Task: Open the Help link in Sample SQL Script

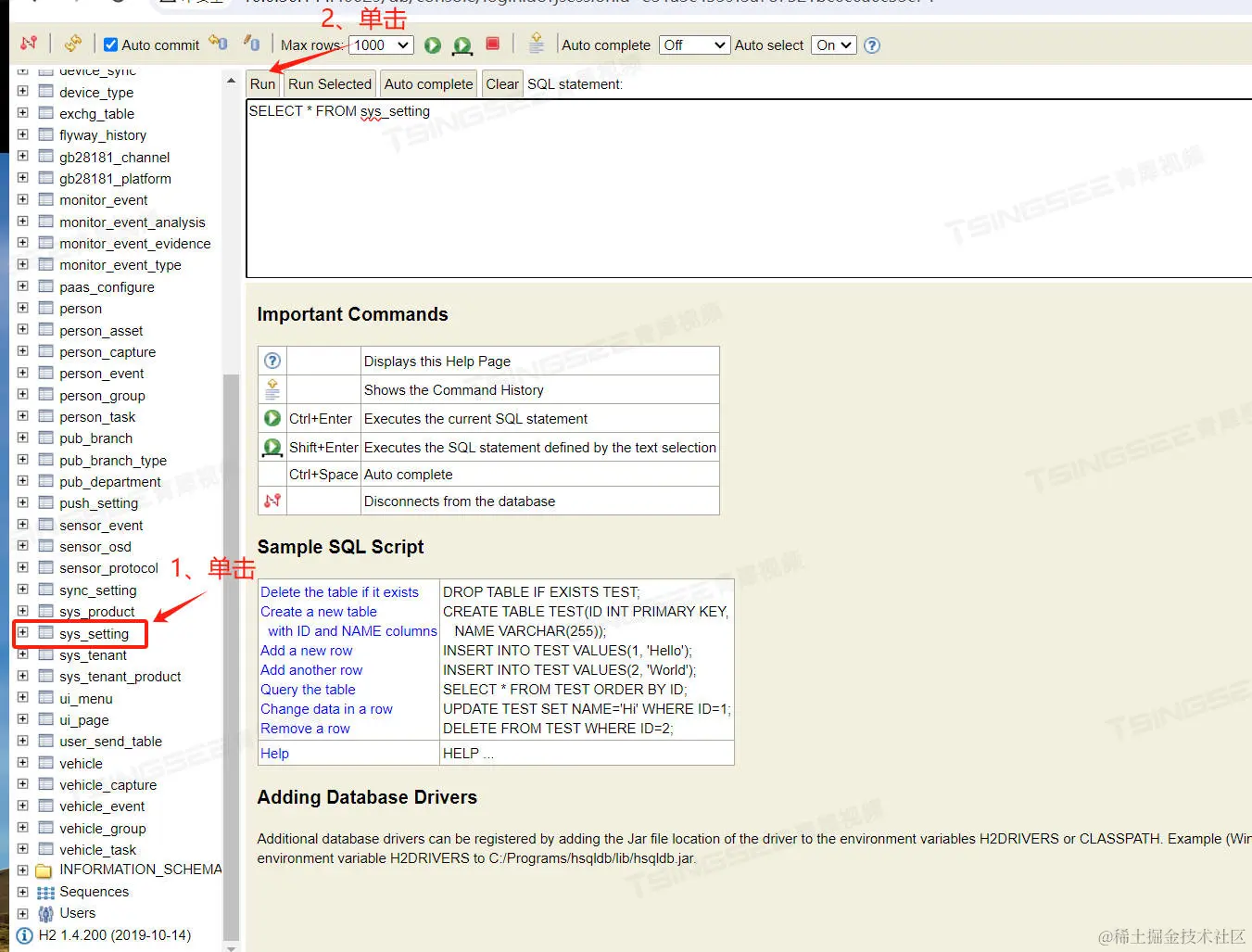Action: (x=274, y=754)
